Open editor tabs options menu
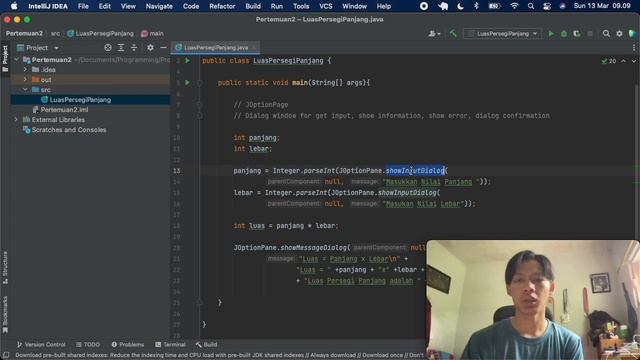The image size is (640, 360). (633, 48)
